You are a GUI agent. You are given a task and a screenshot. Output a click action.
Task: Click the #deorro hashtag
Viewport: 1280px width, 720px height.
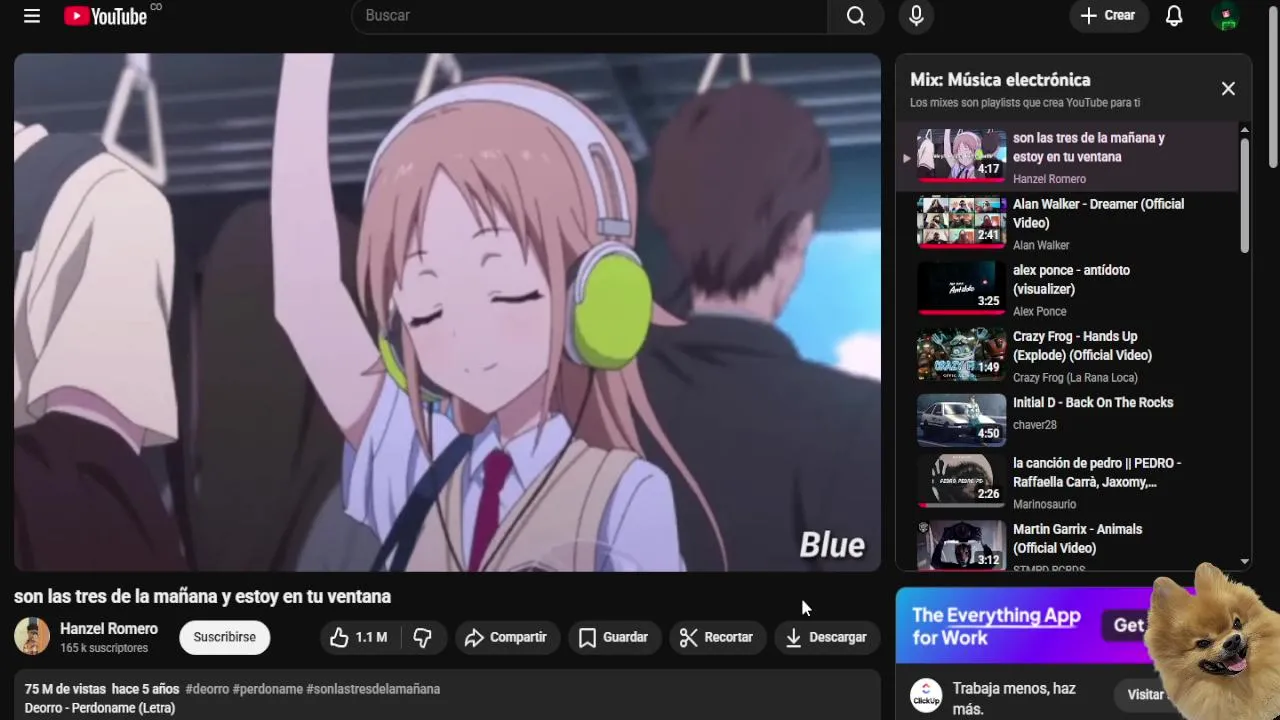[x=207, y=689]
